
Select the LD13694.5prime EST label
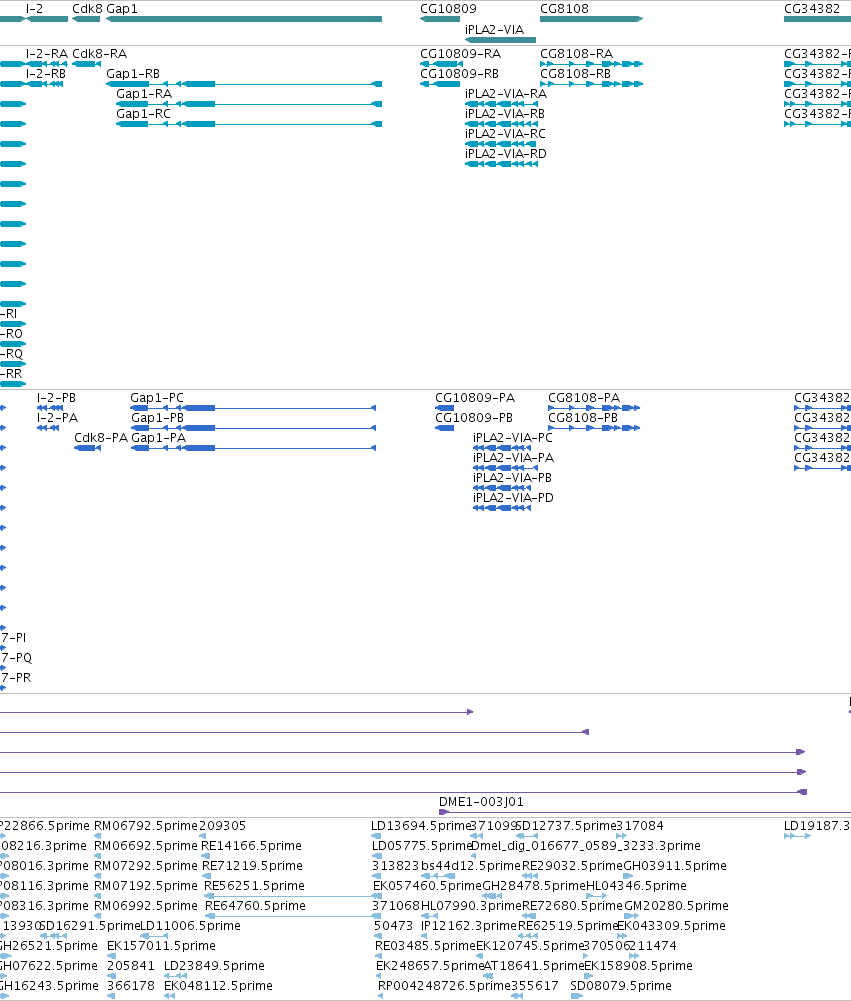[x=421, y=826]
